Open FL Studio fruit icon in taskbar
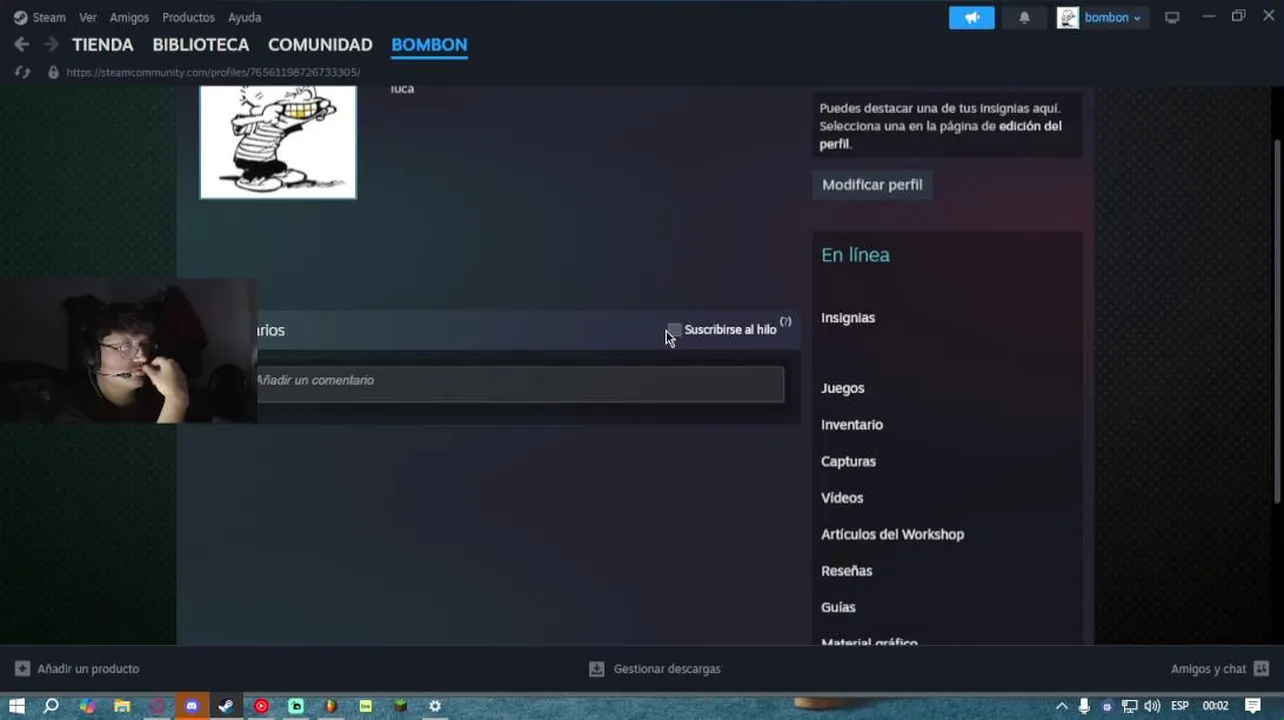Image resolution: width=1284 pixels, height=720 pixels. pyautogui.click(x=330, y=706)
